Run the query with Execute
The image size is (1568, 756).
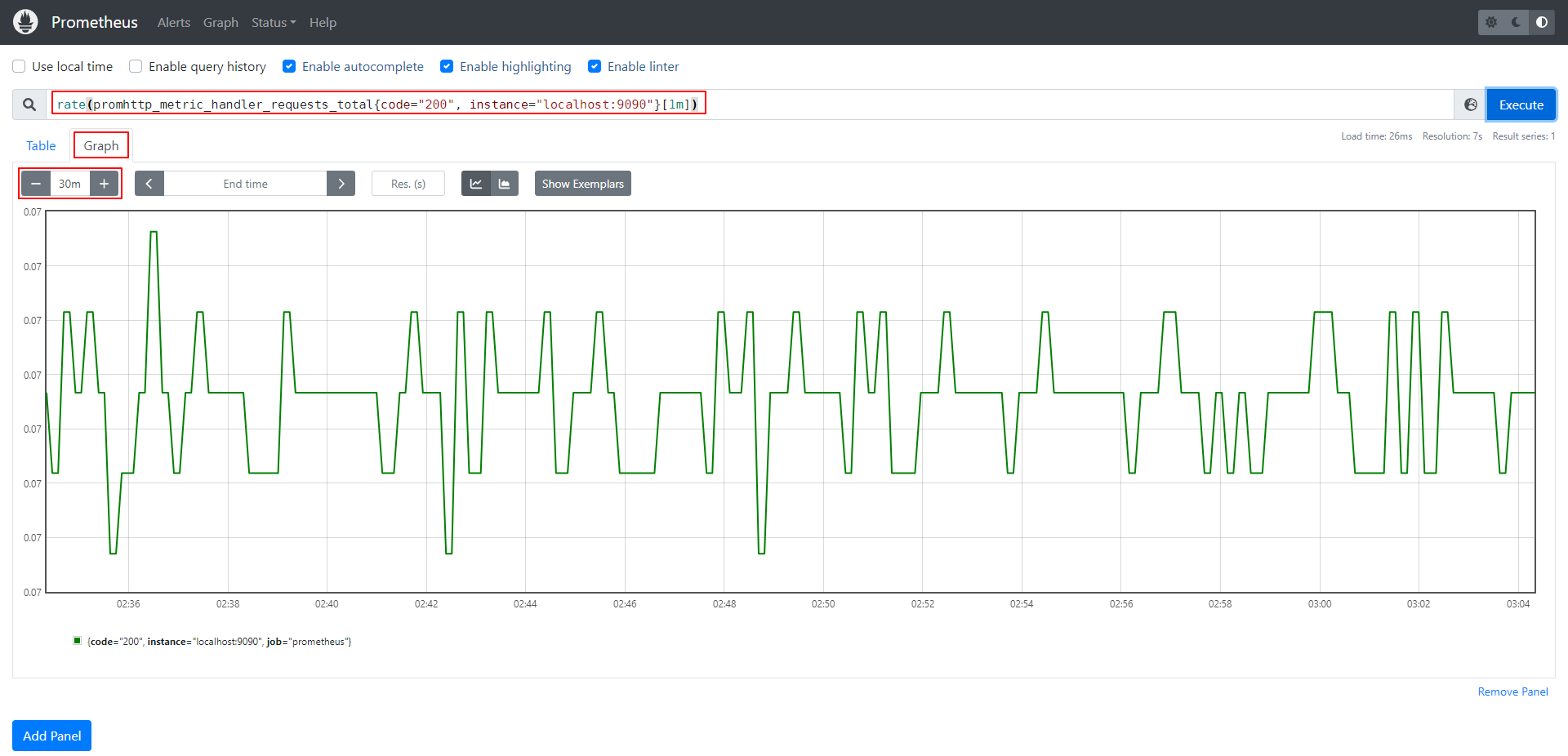pyautogui.click(x=1521, y=105)
